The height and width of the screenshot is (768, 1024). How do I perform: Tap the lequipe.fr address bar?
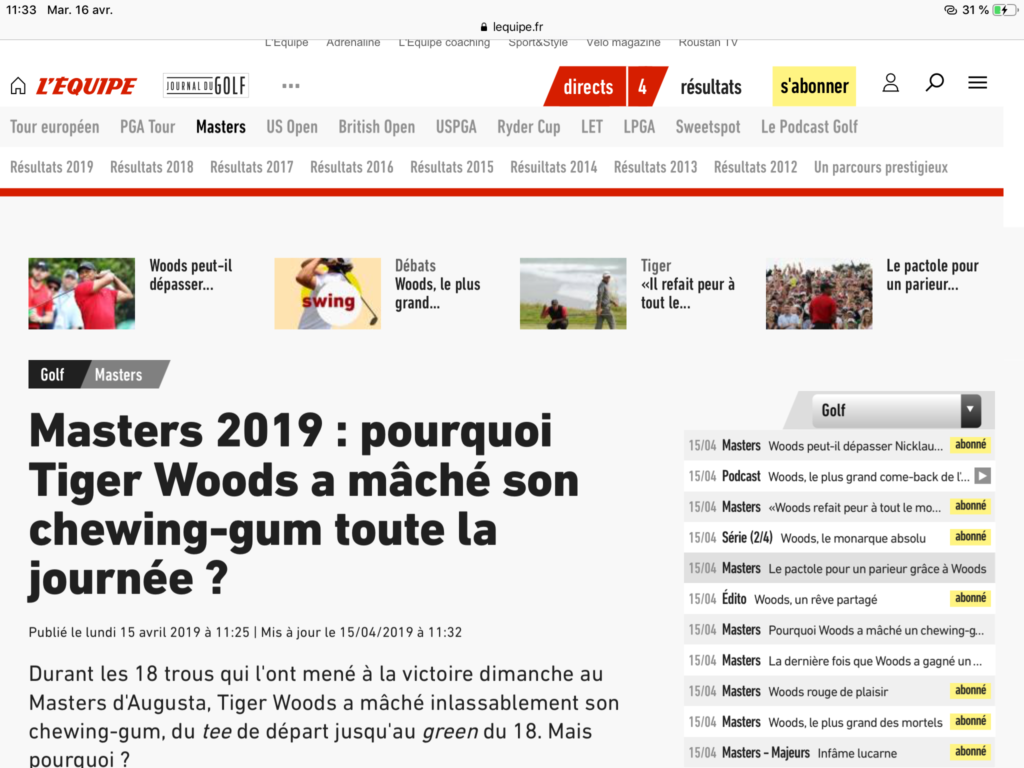click(512, 27)
